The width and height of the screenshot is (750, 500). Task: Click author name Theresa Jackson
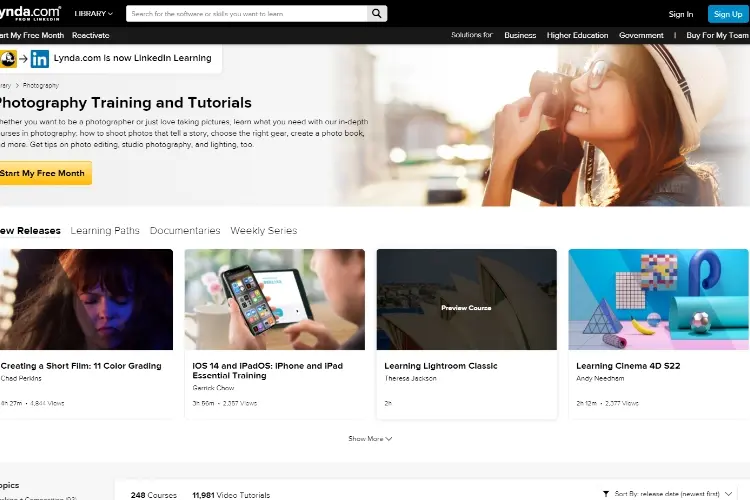pos(410,378)
